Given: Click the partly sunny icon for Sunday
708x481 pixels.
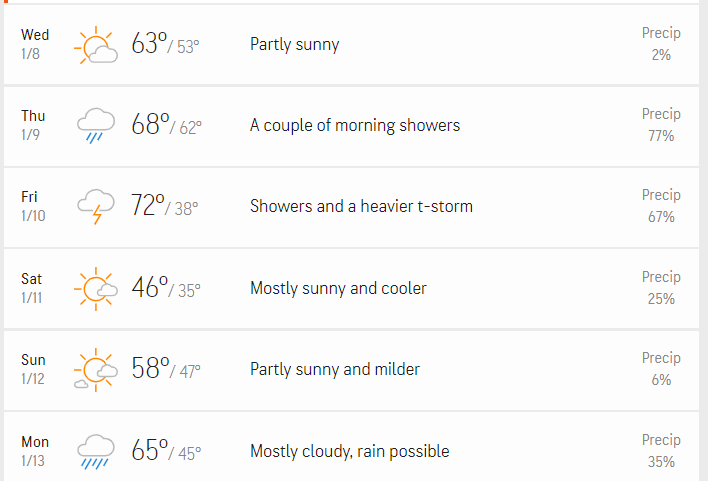Looking at the screenshot, I should 96,370.
